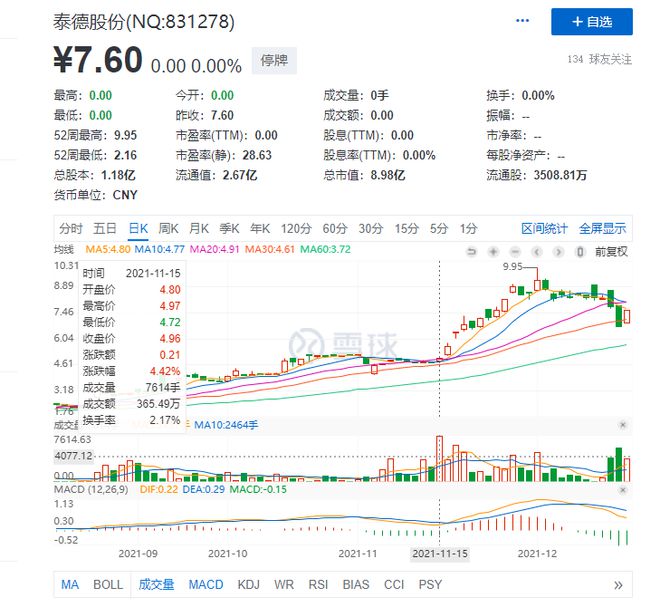
Task: Click the 流通股 3508.81万 value
Action: [560, 175]
